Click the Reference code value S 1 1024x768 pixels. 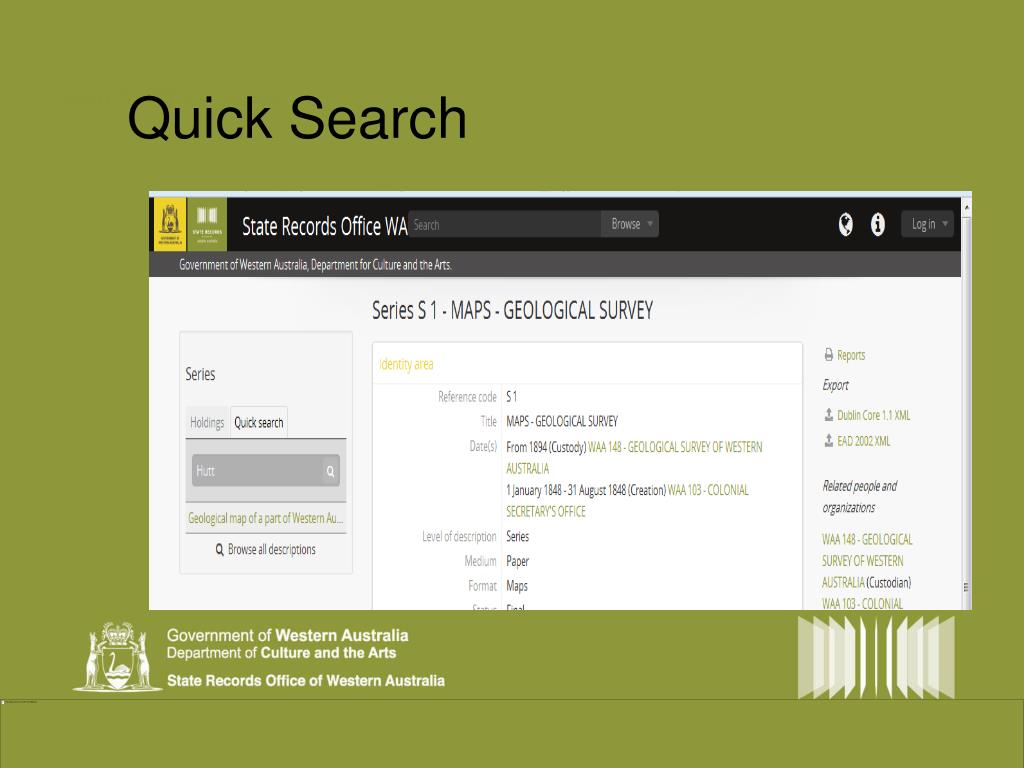point(511,396)
